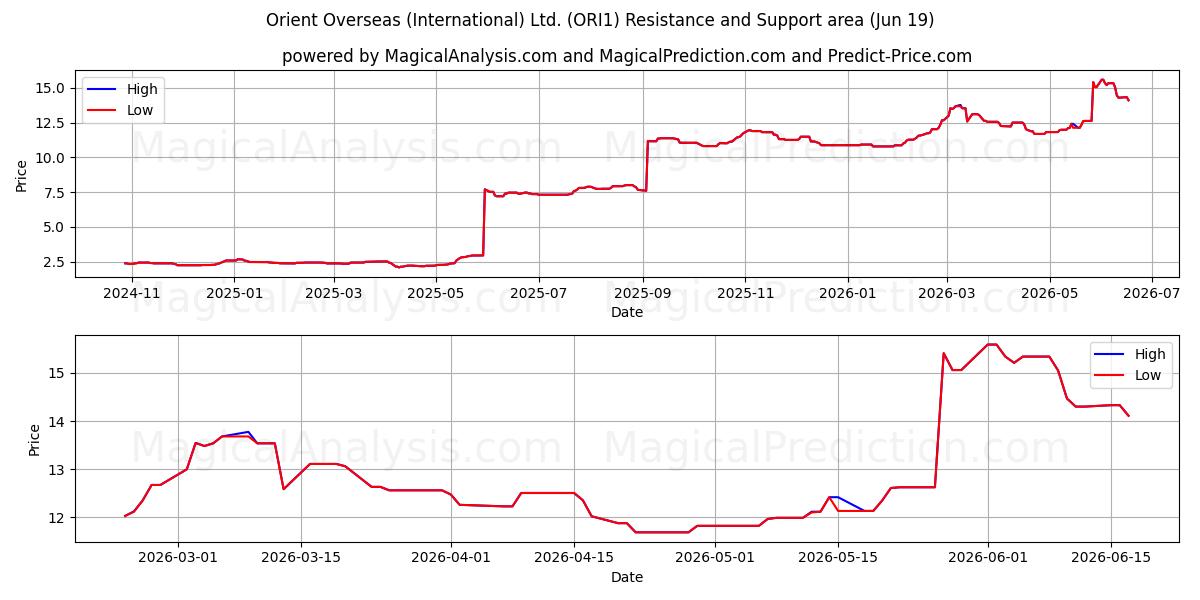1200x600 pixels.
Task: Click the '2026-04-15' label on lower axis
Action: point(574,557)
